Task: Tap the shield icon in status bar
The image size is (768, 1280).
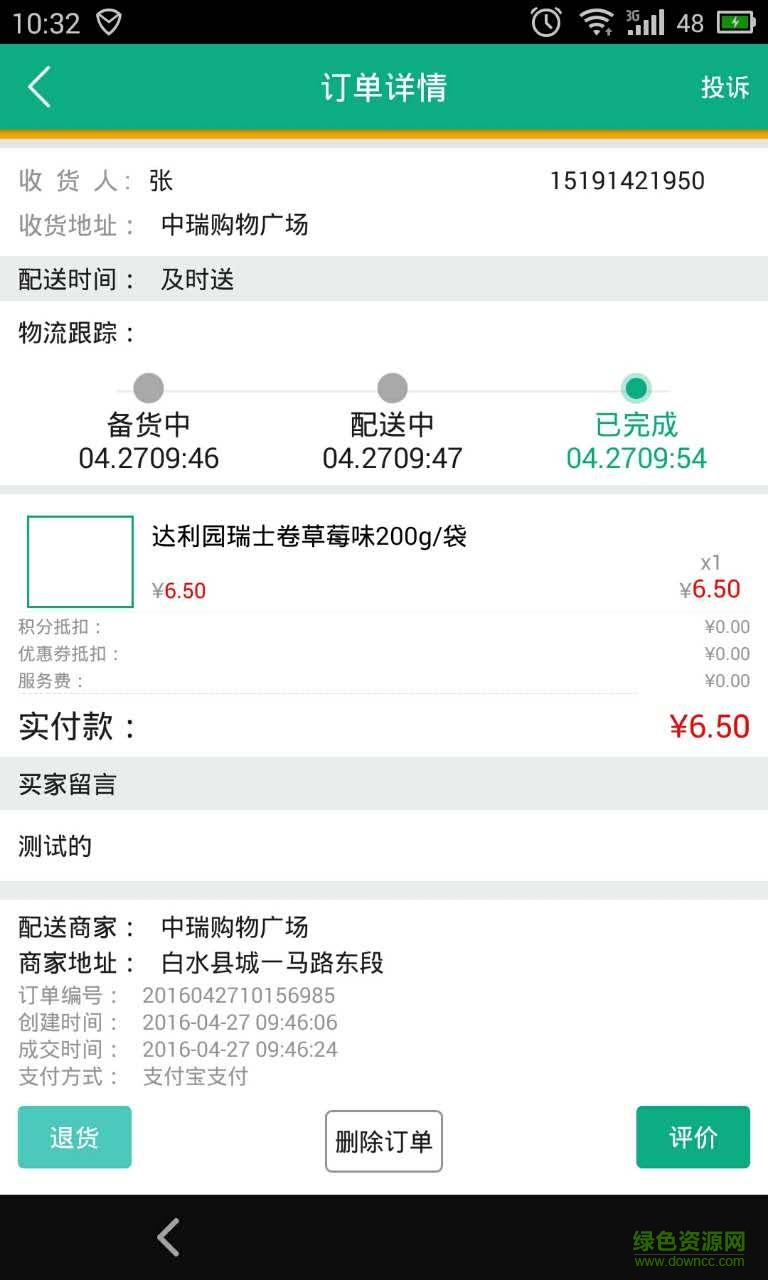Action: coord(108,22)
